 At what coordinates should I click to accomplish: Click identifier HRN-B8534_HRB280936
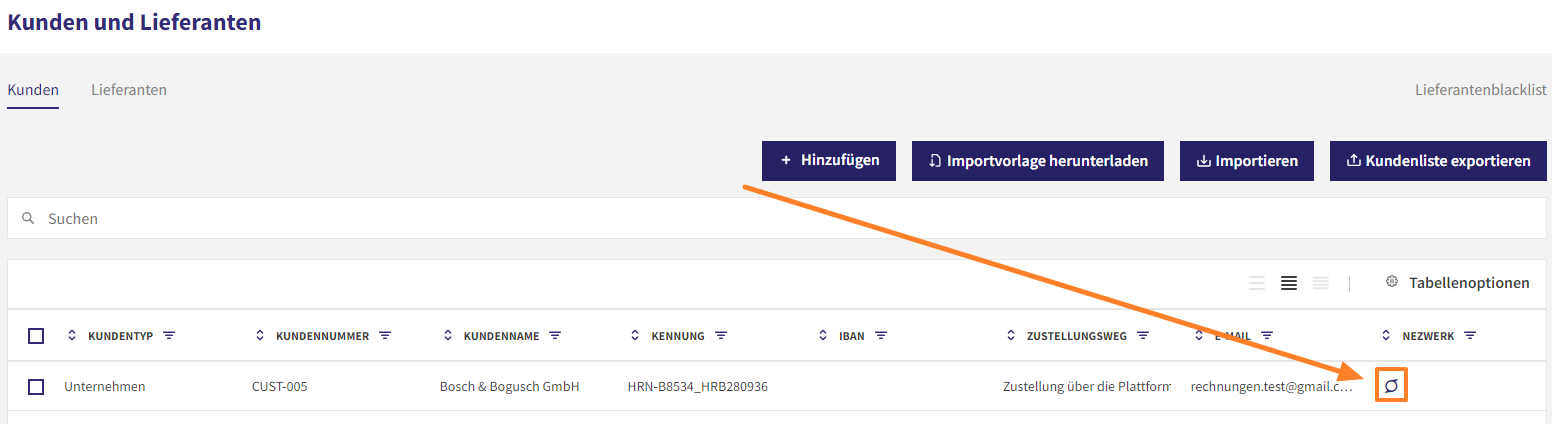point(698,386)
